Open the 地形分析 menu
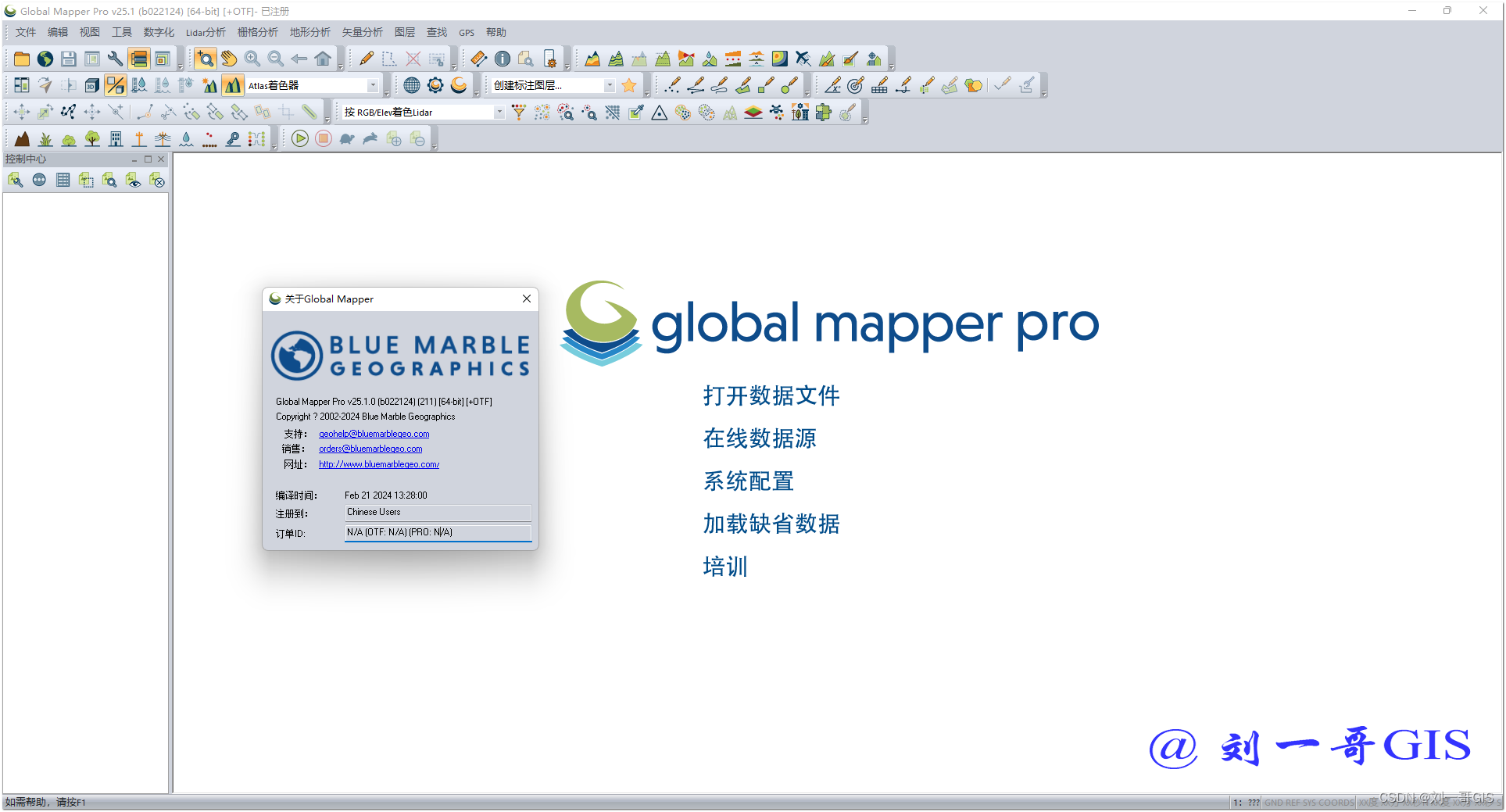 coord(309,32)
